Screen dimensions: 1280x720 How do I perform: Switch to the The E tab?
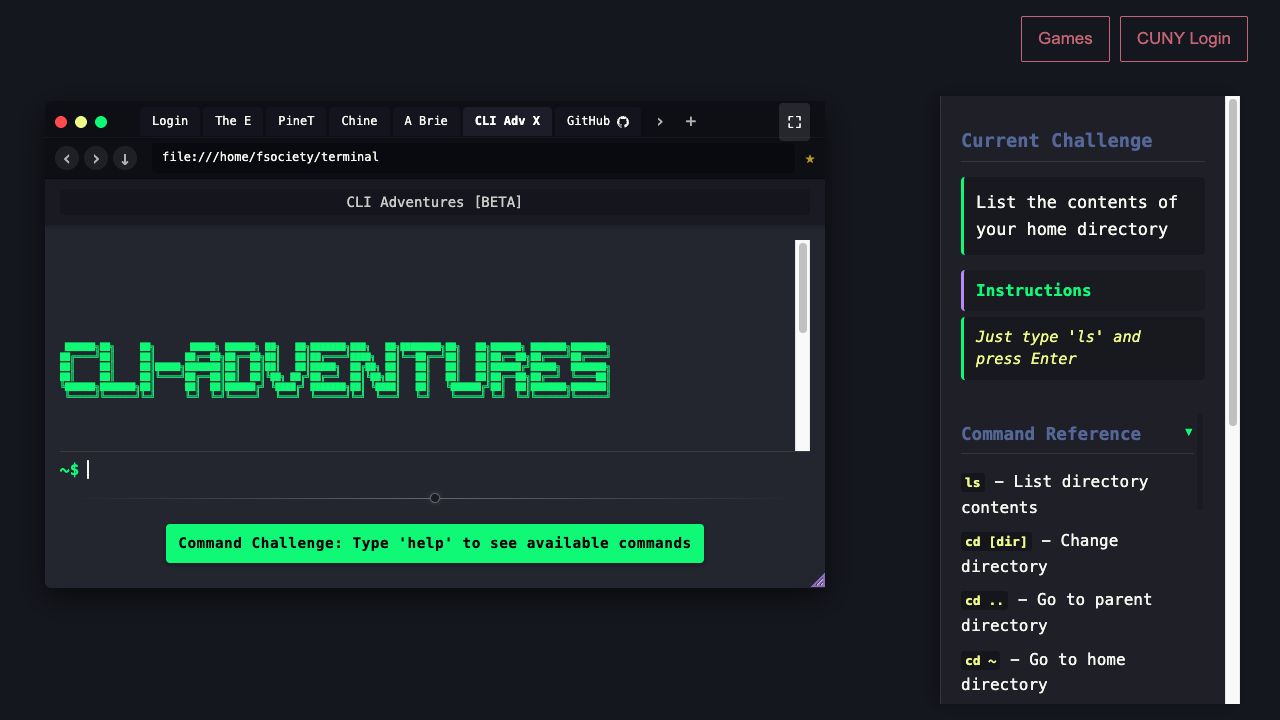point(233,121)
